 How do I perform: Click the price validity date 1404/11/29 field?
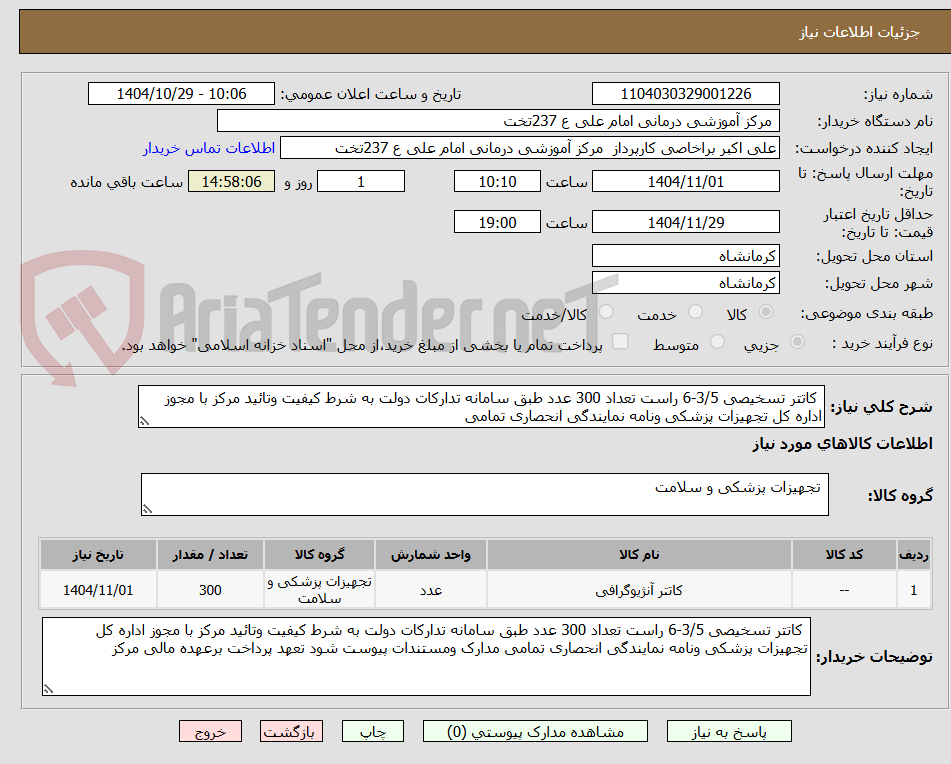pos(685,222)
